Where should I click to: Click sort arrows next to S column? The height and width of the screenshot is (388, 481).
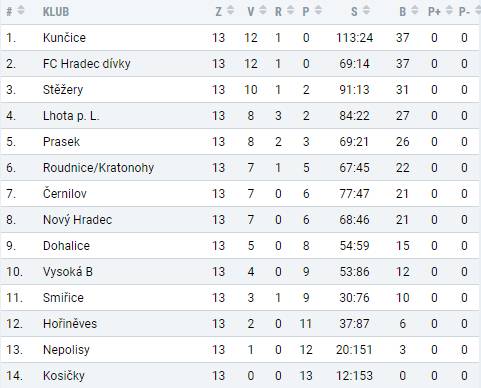tap(366, 11)
